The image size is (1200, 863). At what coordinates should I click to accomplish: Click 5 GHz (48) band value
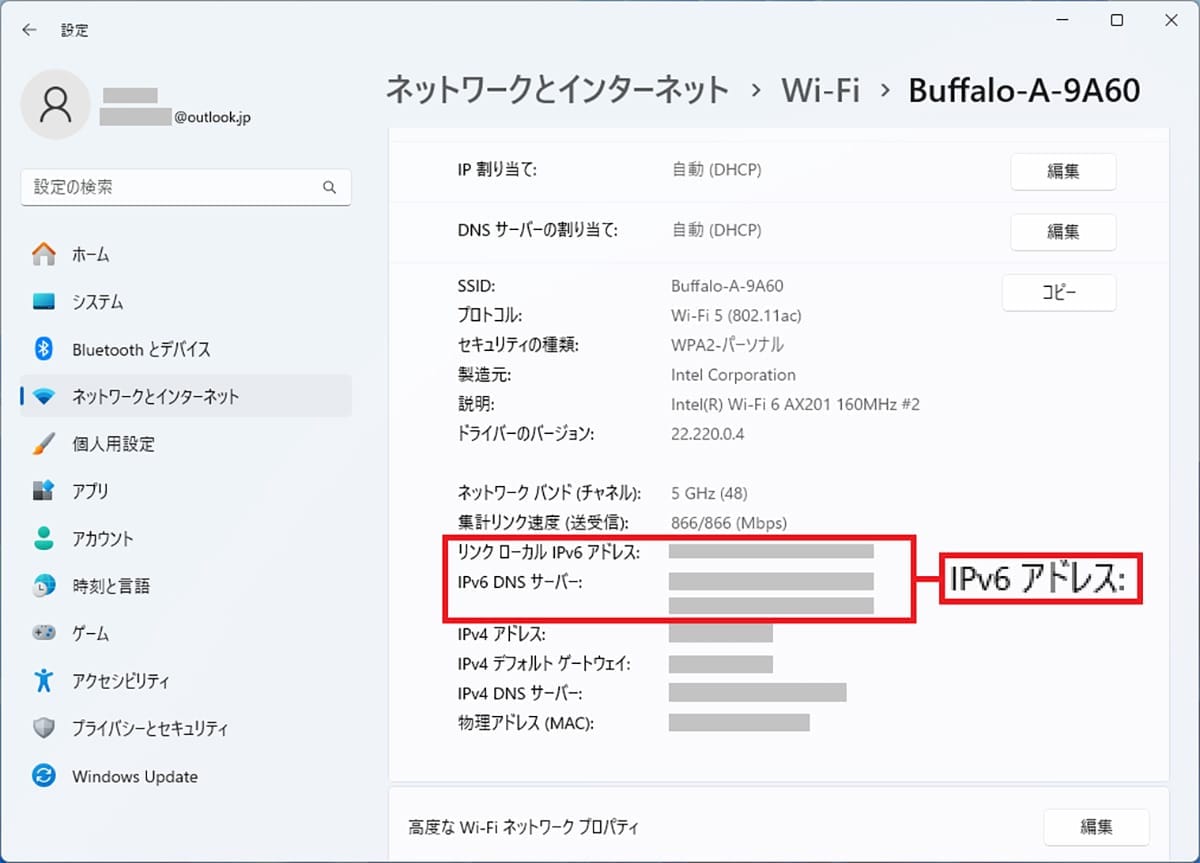pos(709,493)
